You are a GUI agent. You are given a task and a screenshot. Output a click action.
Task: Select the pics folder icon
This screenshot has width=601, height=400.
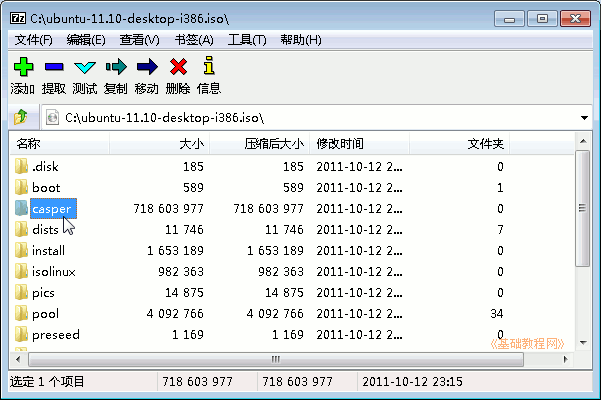[x=21, y=293]
